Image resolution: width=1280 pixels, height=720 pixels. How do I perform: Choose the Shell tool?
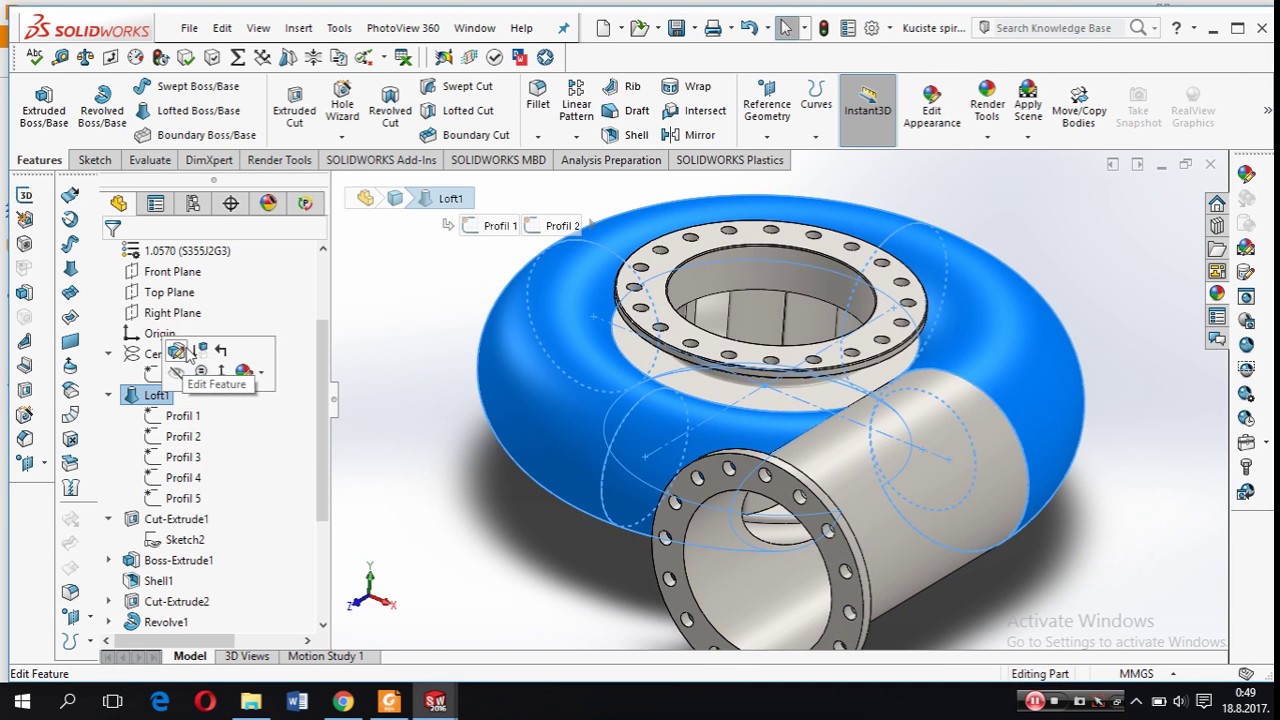(625, 135)
